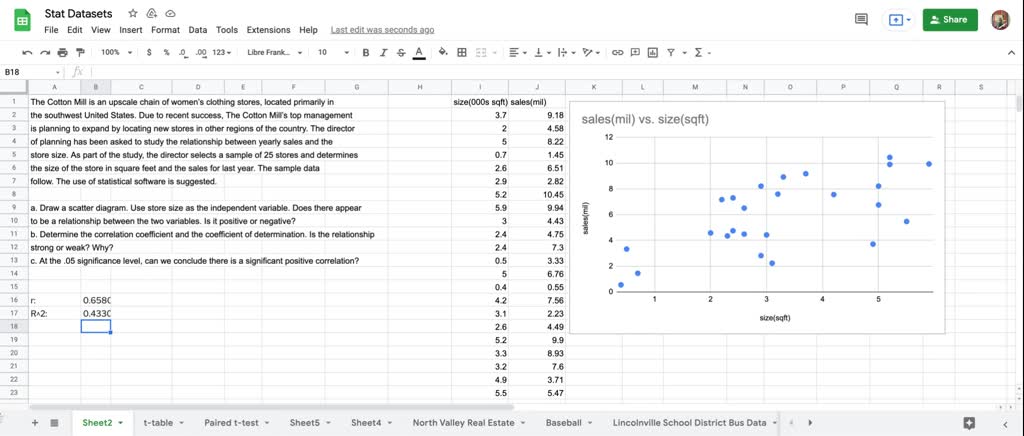Print the spreadsheet using printer icon
This screenshot has height=436, width=1024.
click(x=63, y=52)
